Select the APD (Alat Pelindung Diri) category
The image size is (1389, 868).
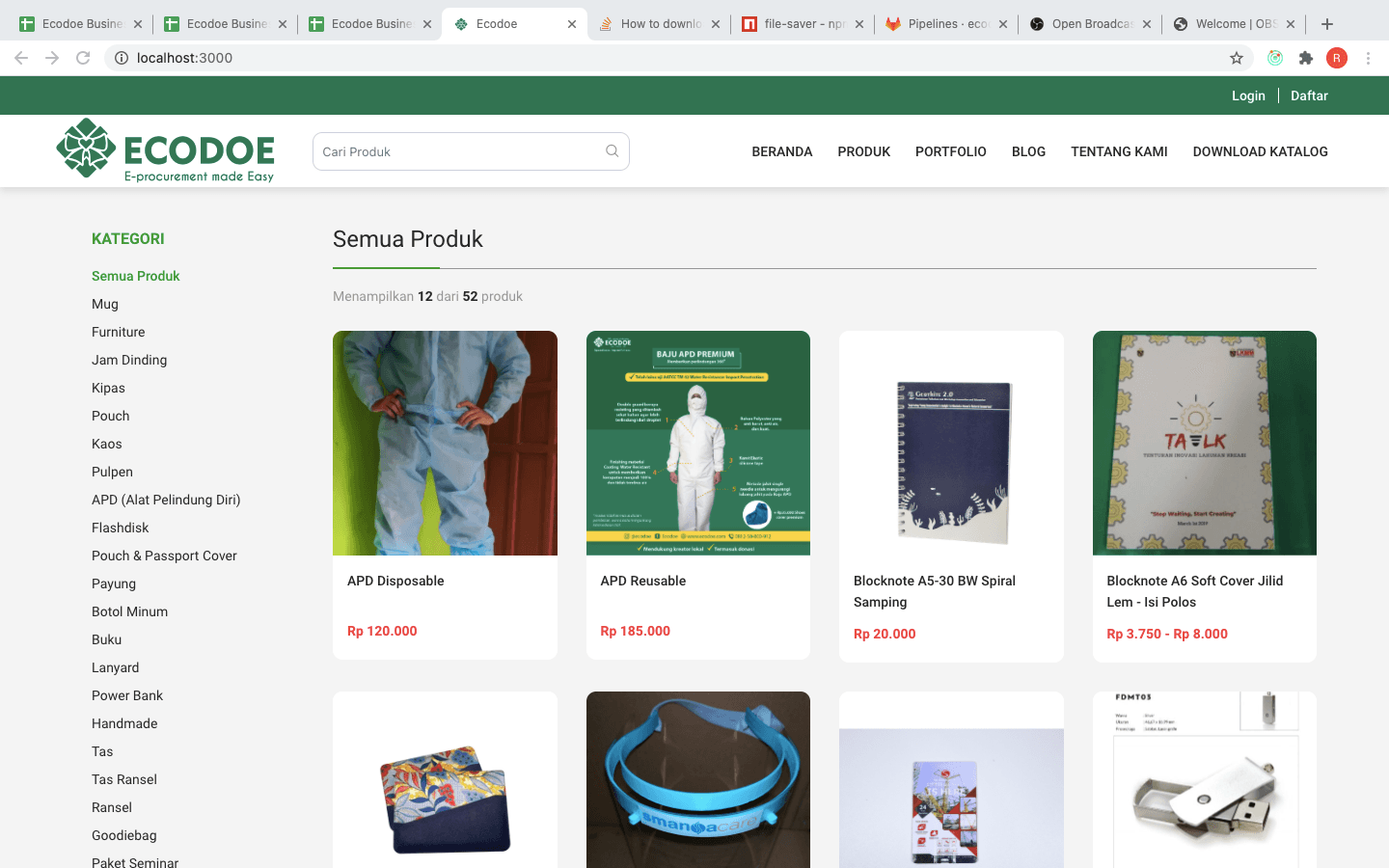tap(166, 500)
